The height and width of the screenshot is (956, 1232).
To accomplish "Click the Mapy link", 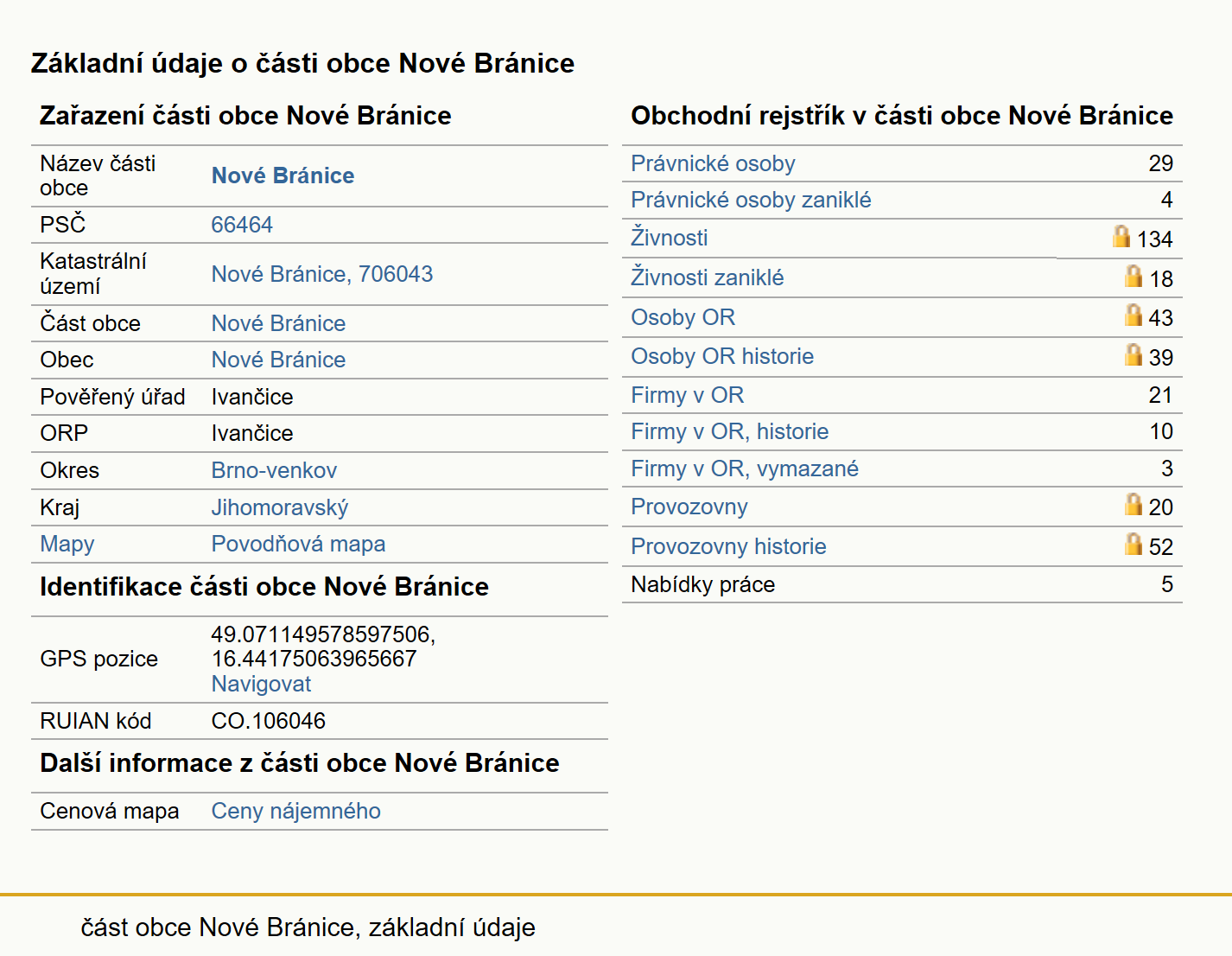I will (67, 545).
